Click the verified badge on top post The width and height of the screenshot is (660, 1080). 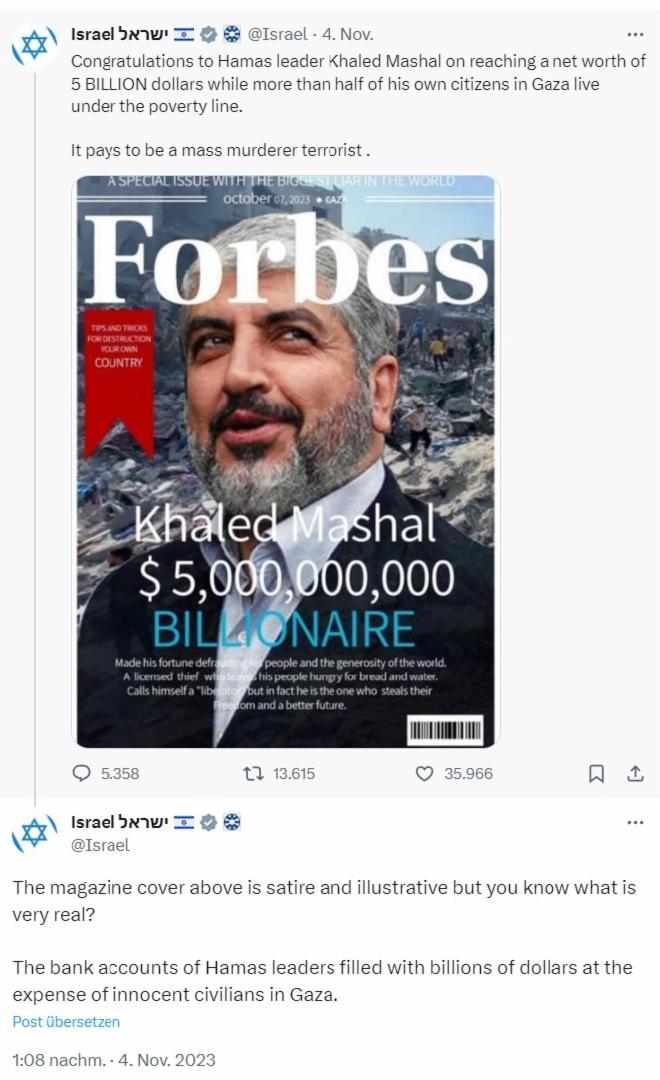(x=209, y=34)
